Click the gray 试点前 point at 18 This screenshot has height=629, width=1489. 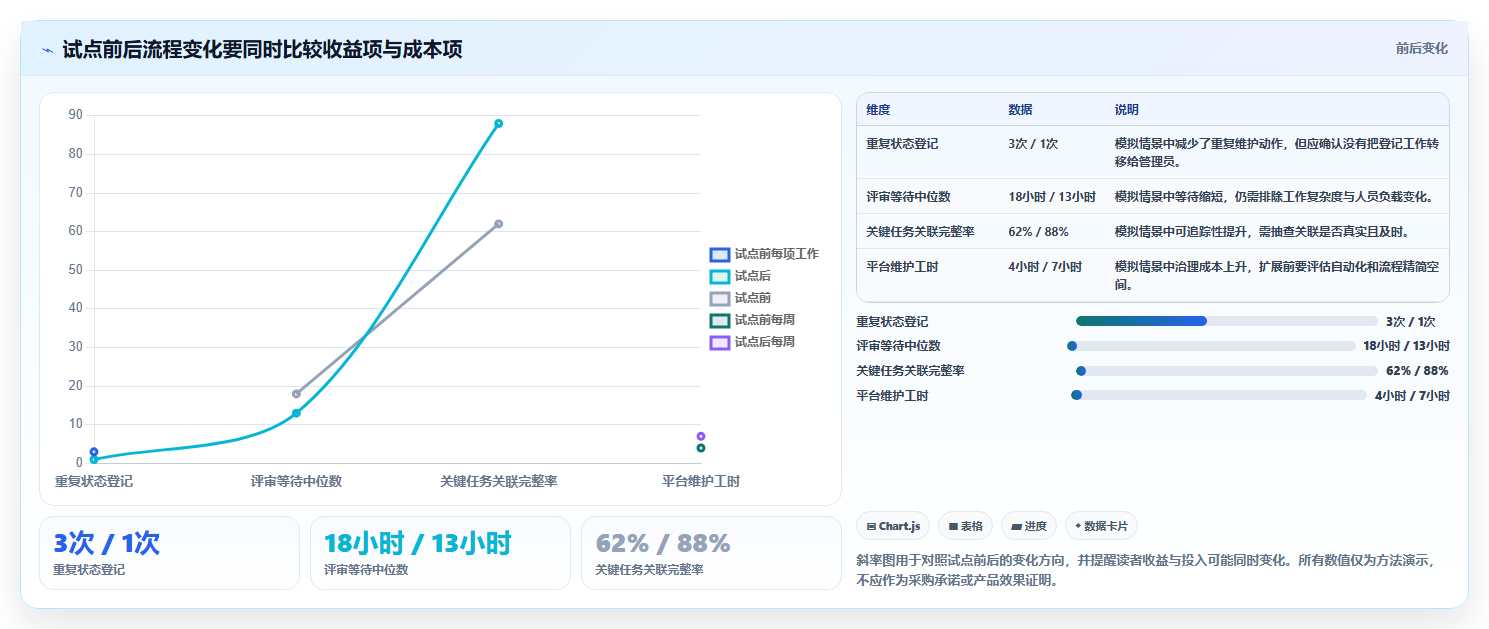(x=296, y=394)
